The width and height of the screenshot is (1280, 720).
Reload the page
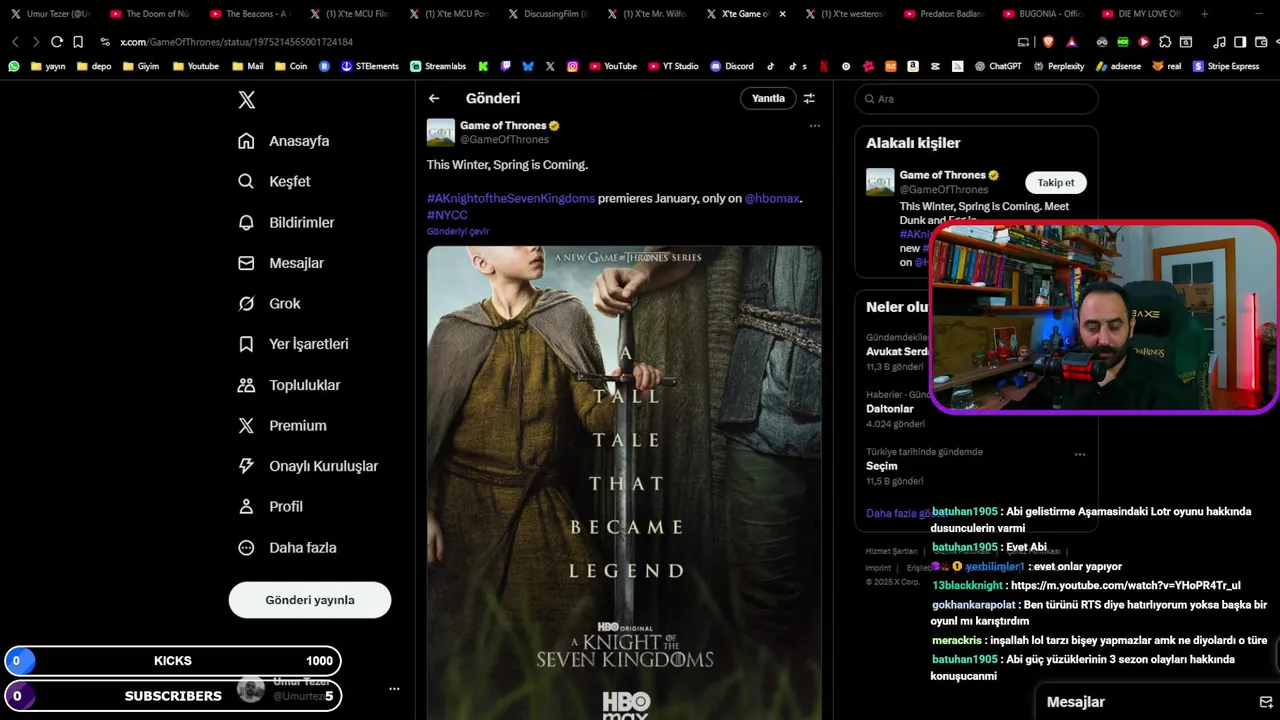[x=57, y=42]
